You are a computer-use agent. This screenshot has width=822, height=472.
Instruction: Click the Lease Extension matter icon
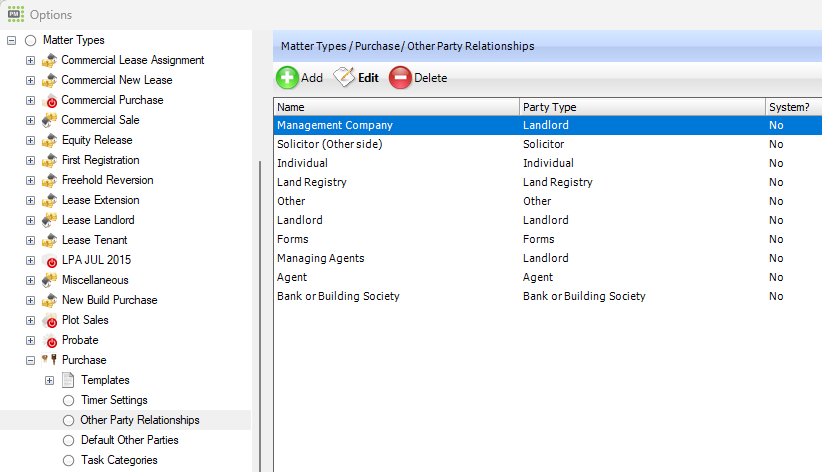[49, 200]
